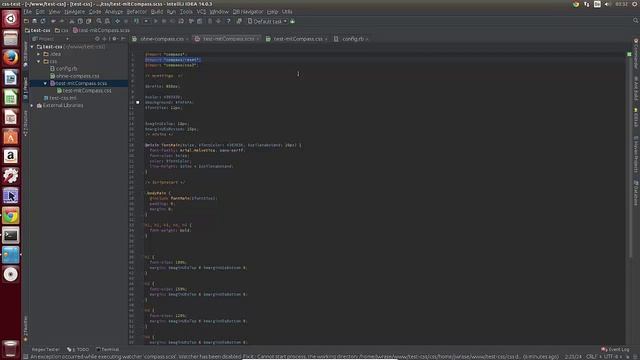Click the tool window toggle icon in status bar corner

point(26,357)
